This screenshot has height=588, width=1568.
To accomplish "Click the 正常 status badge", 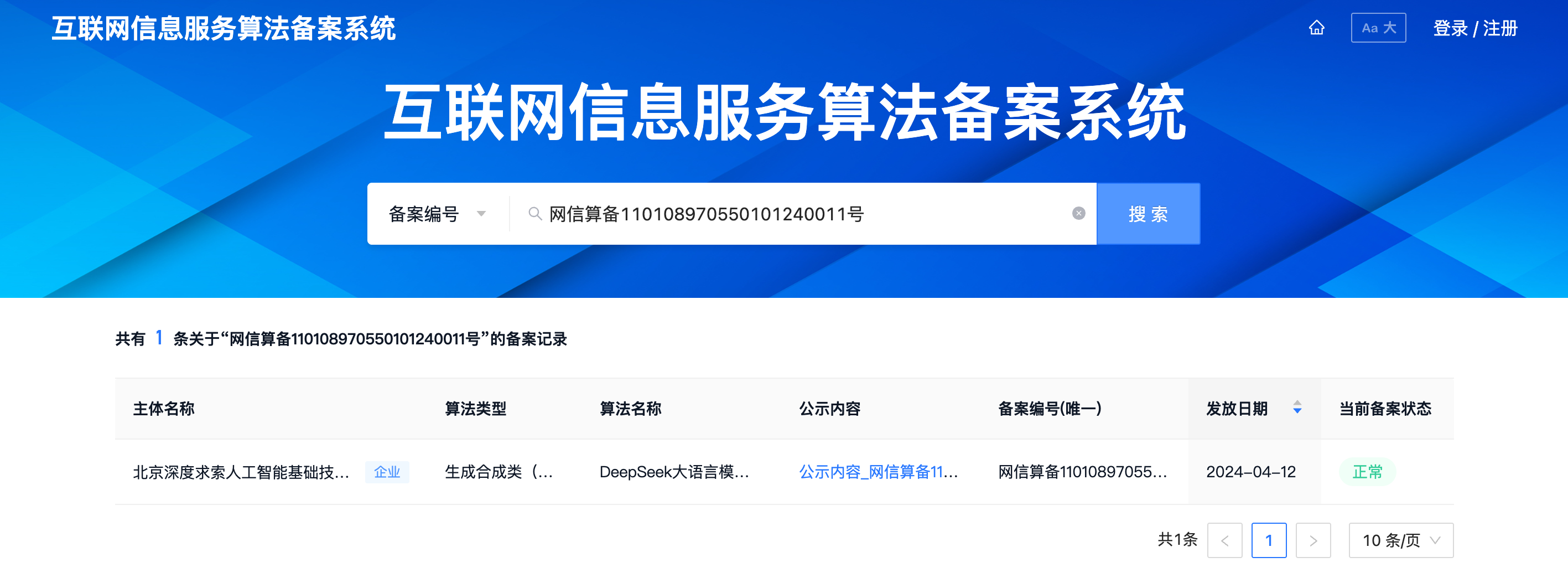I will click(x=1367, y=472).
